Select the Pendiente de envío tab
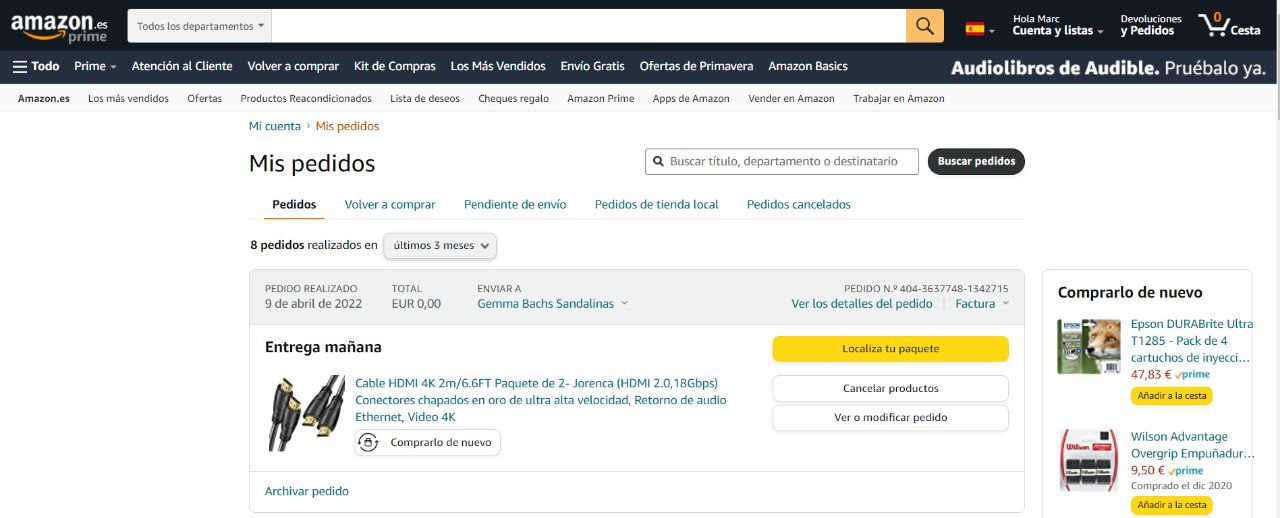Image resolution: width=1280 pixels, height=518 pixels. tap(515, 204)
